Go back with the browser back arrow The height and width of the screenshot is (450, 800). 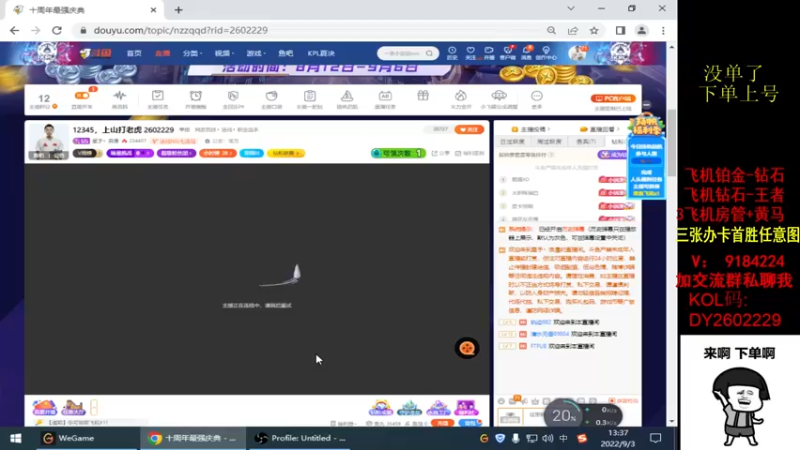click(14, 31)
